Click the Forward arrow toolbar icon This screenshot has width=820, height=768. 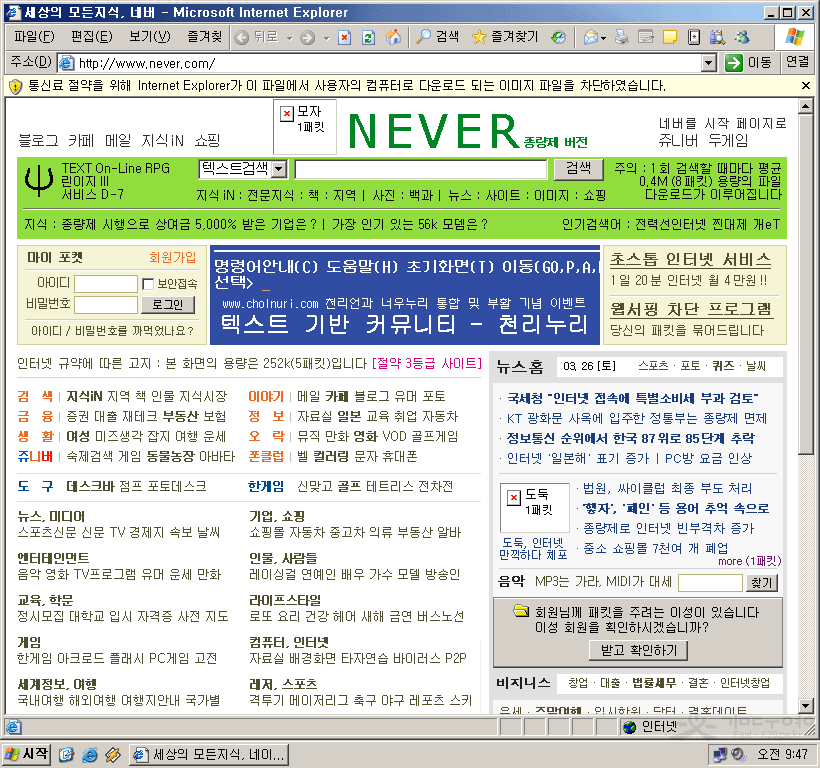click(x=307, y=38)
